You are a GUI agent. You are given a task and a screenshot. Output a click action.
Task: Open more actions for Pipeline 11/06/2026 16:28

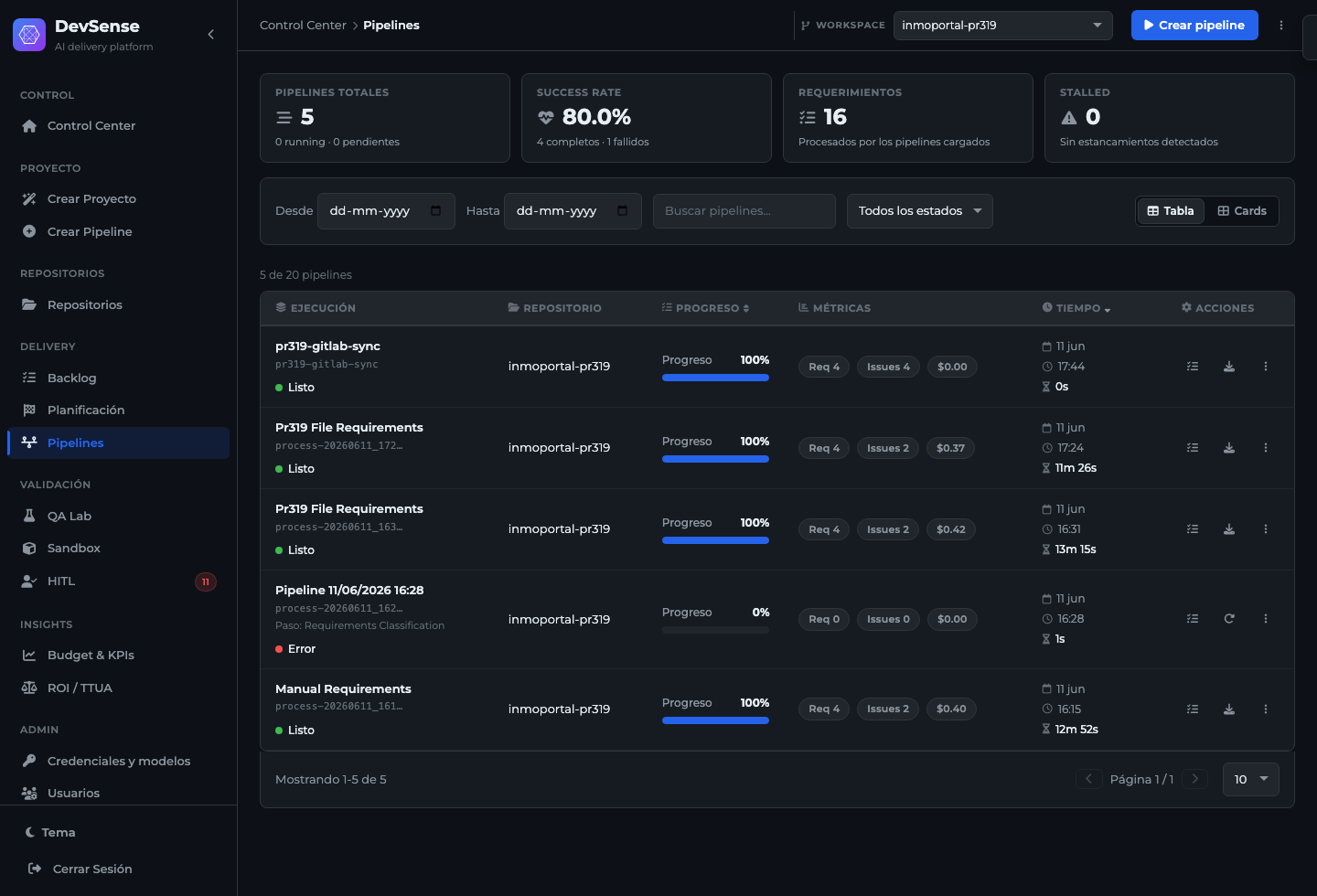[x=1266, y=619]
